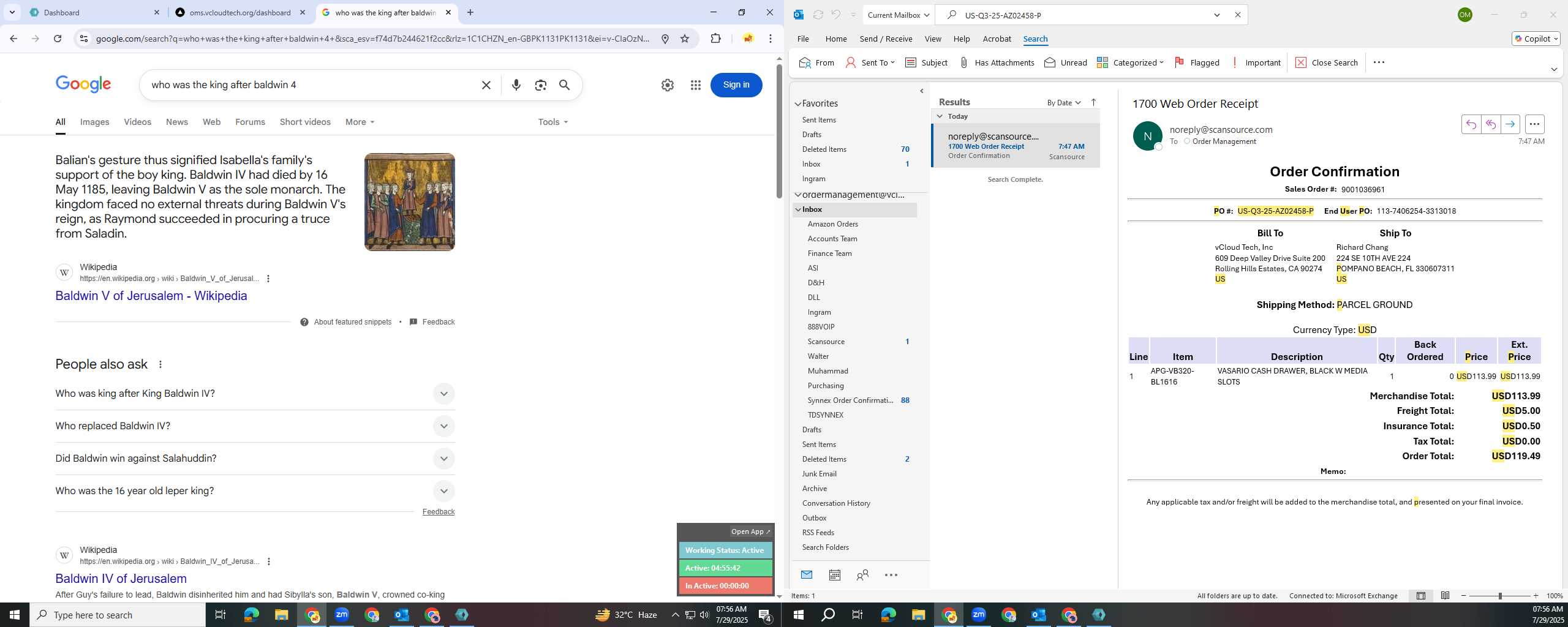1568x627 pixels.
Task: Open Baldwin IV of Jerusalem link
Action: coord(121,579)
